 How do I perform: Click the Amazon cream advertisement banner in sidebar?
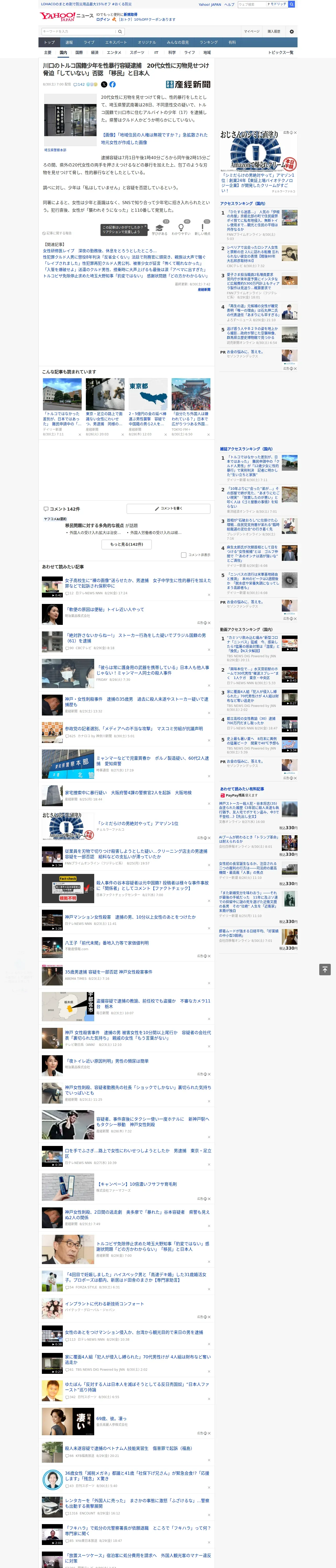pyautogui.click(x=258, y=151)
